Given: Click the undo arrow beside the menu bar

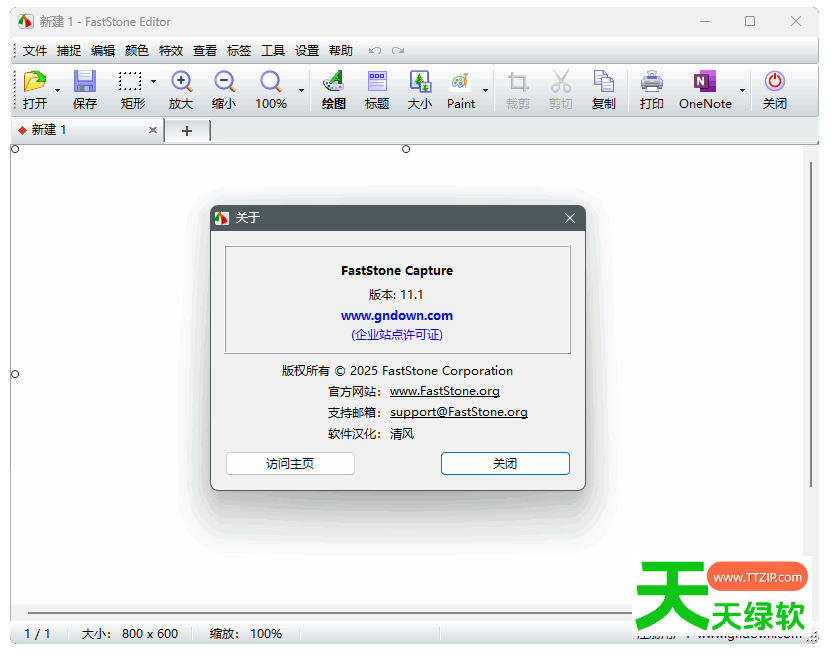Looking at the screenshot, I should (x=375, y=51).
